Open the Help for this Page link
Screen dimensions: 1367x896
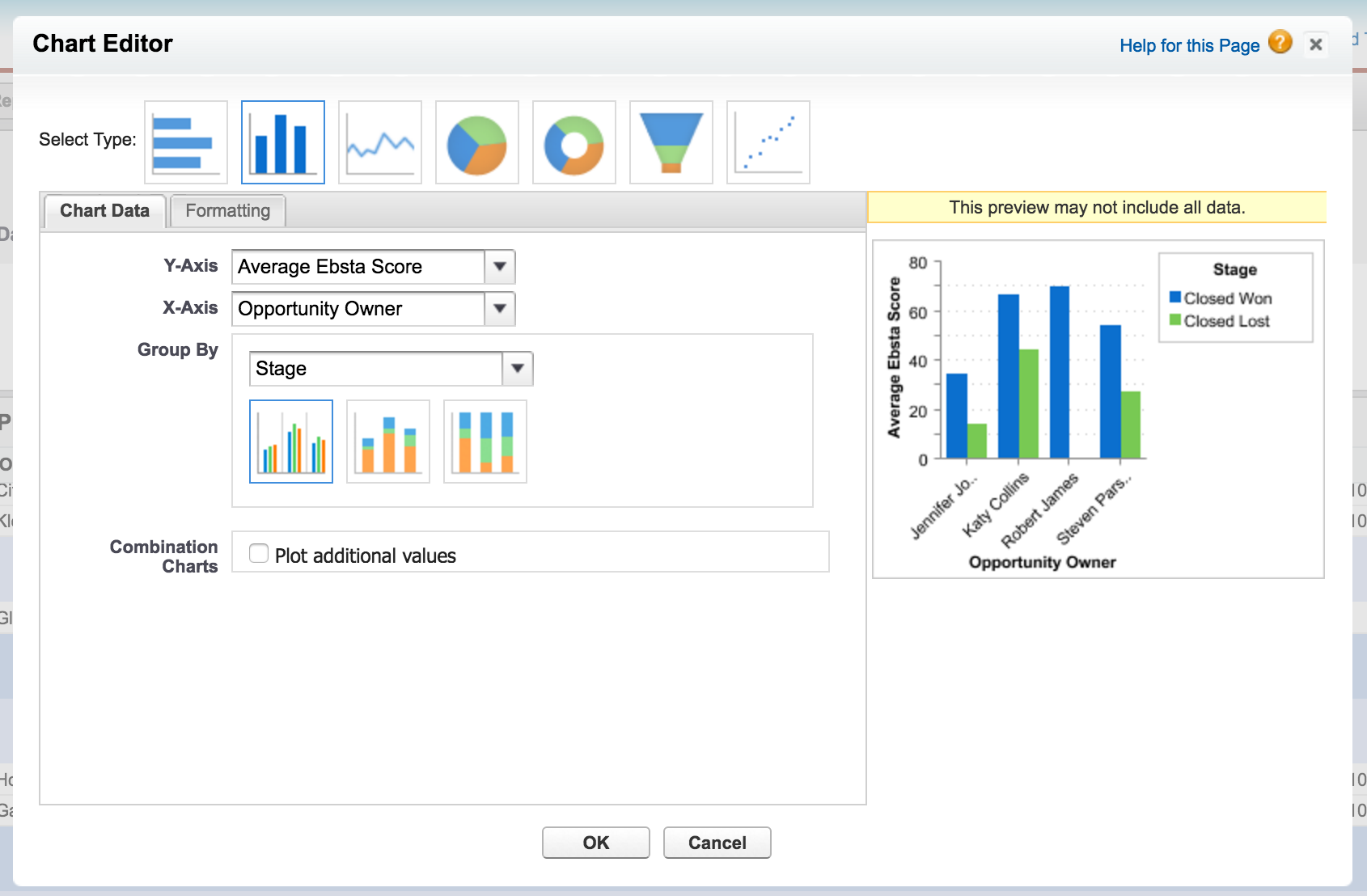pos(1189,46)
